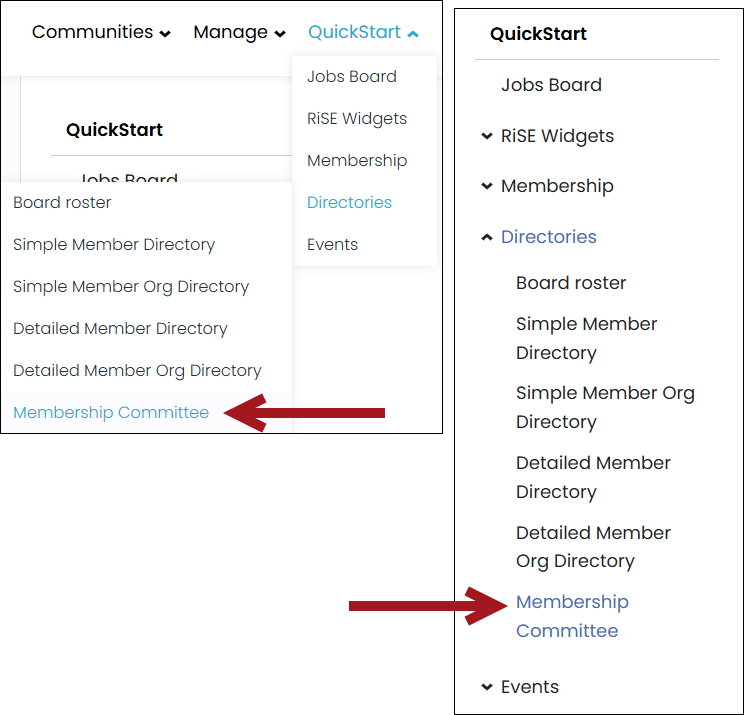This screenshot has height=715, width=744.
Task: Expand the Events chevron in sidebar
Action: click(487, 688)
